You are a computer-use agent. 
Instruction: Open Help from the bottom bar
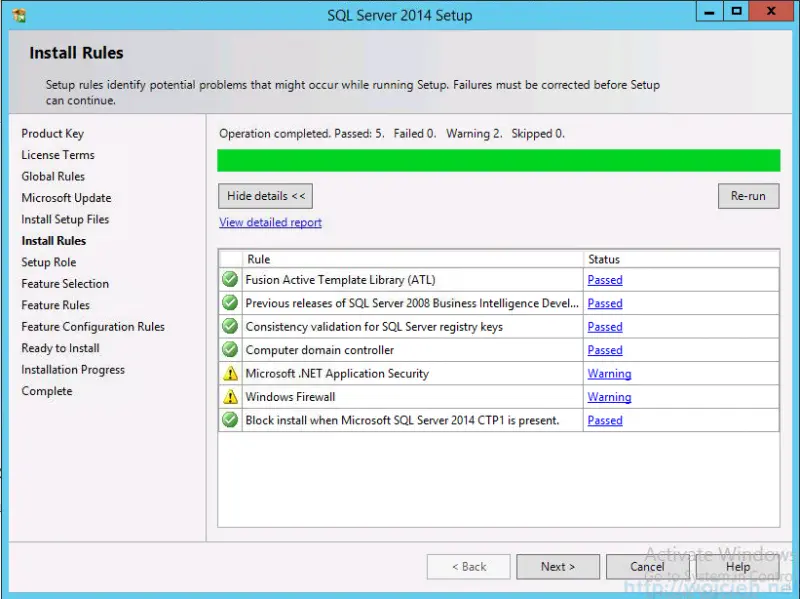737,566
